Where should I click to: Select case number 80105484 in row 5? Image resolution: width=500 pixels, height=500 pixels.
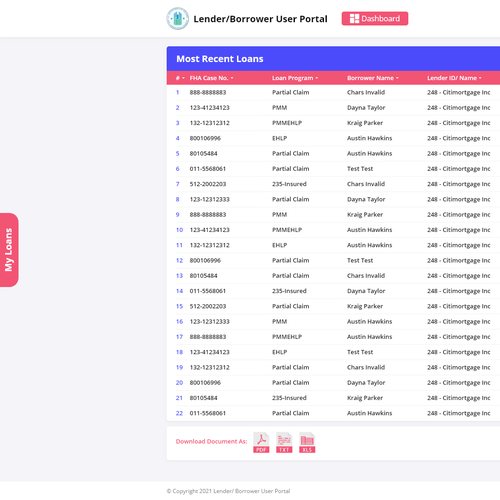[x=204, y=154]
